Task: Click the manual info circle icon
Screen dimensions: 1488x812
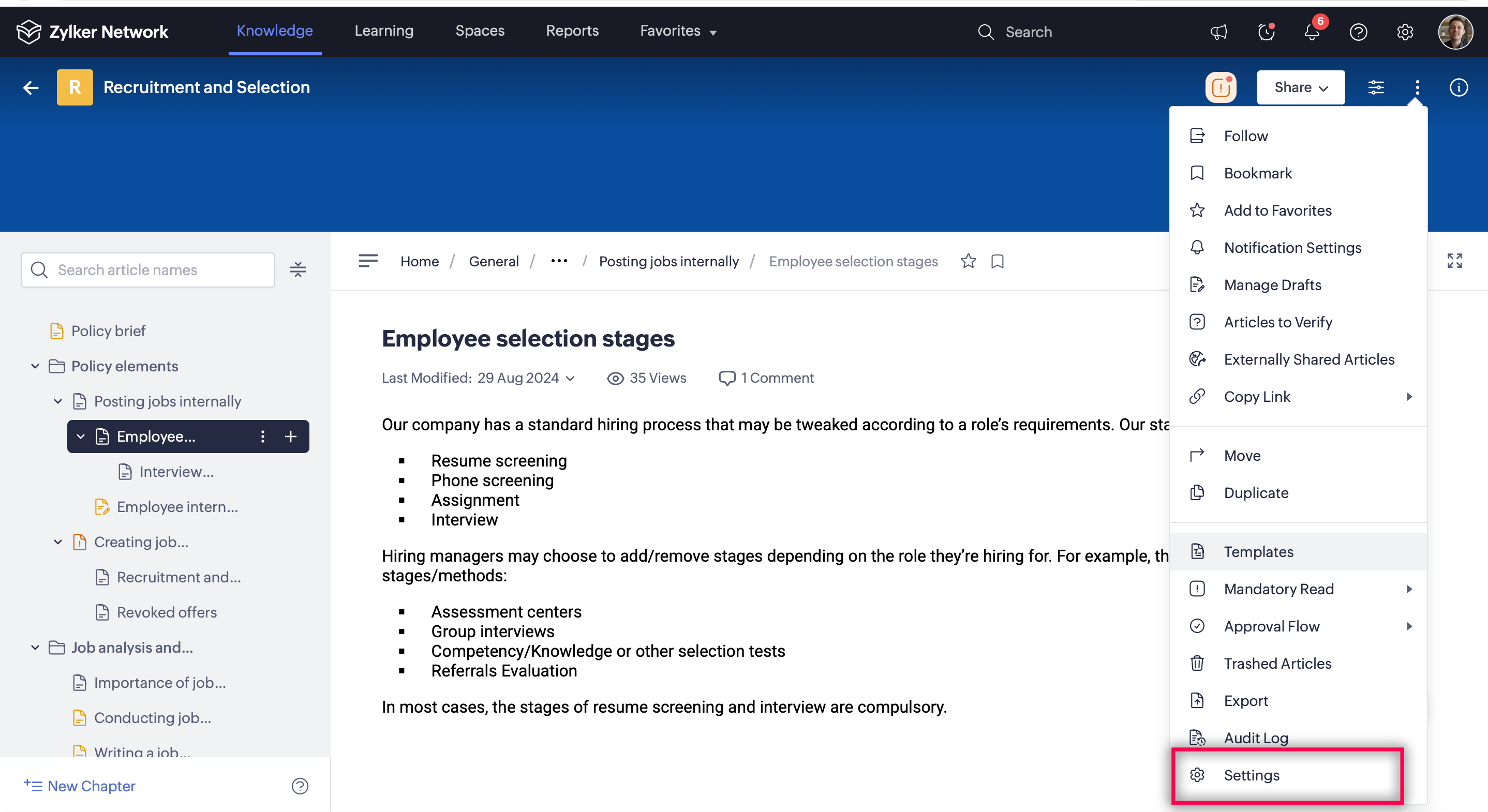Action: [x=1458, y=87]
